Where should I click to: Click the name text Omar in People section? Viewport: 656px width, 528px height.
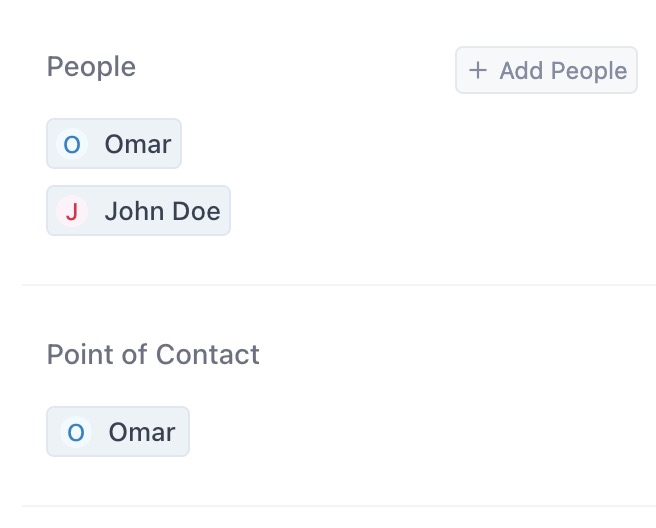coord(138,144)
